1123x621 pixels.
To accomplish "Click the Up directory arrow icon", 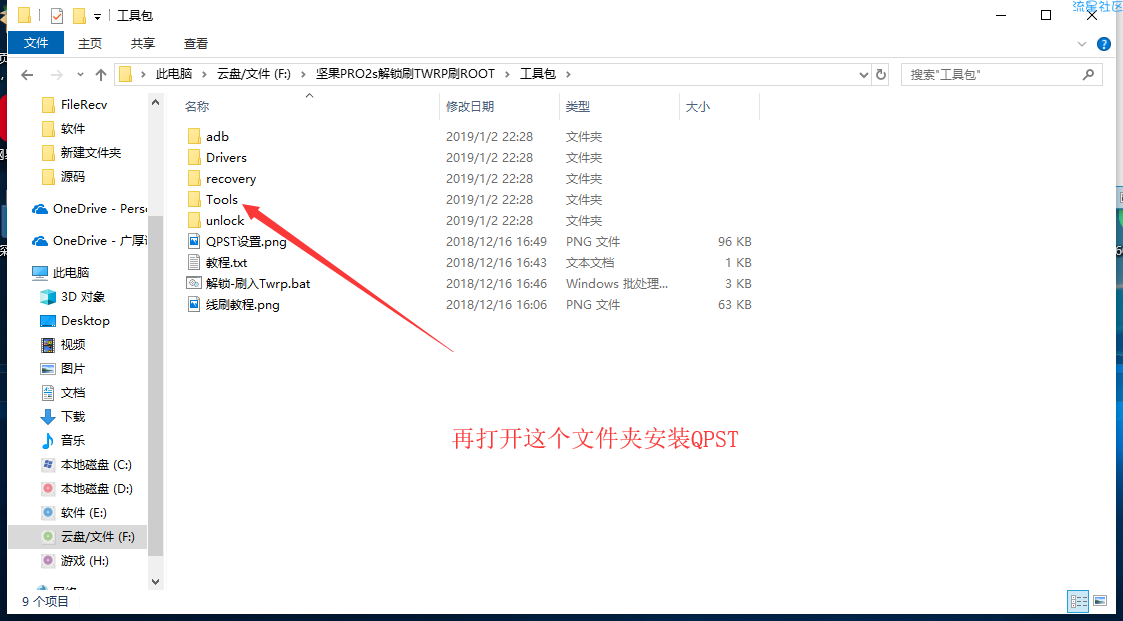I will [101, 75].
